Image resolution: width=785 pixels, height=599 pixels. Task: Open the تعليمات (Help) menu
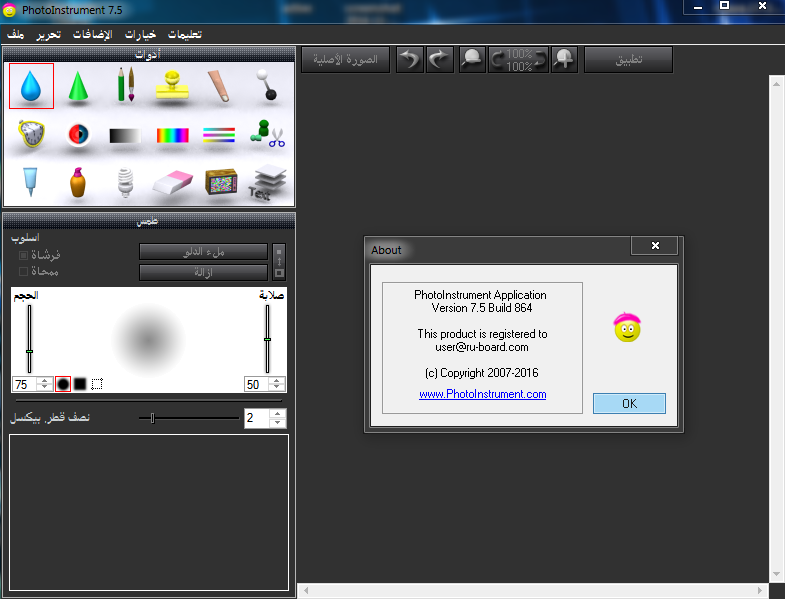tap(185, 35)
